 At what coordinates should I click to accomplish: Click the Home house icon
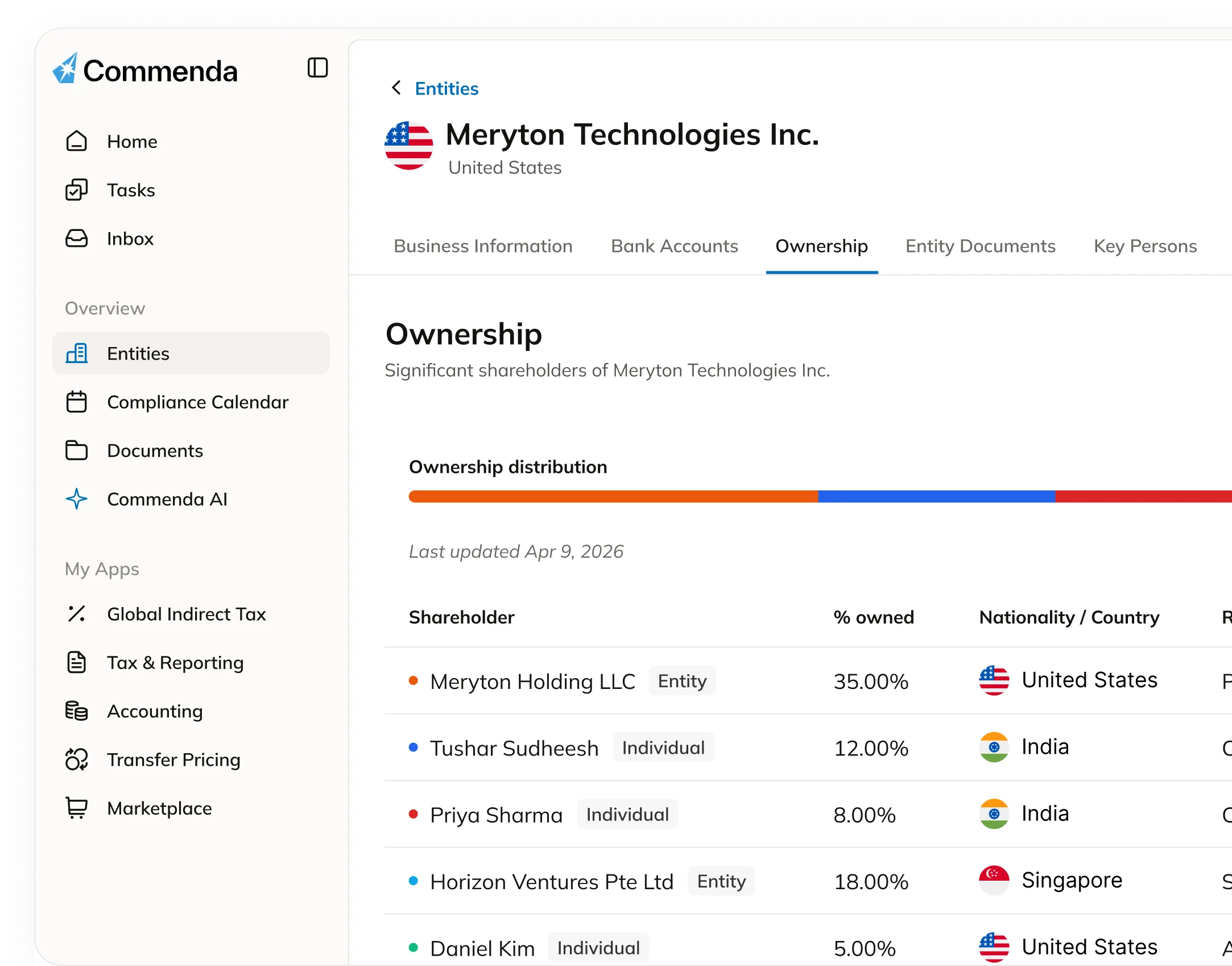(x=76, y=141)
